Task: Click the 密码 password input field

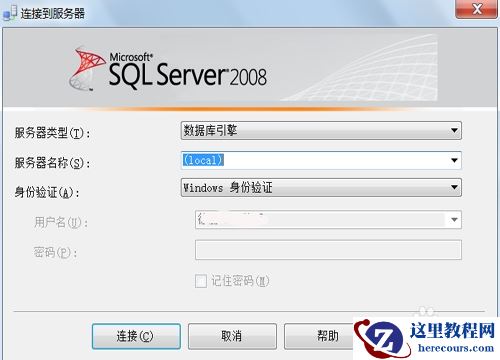Action: pos(328,250)
